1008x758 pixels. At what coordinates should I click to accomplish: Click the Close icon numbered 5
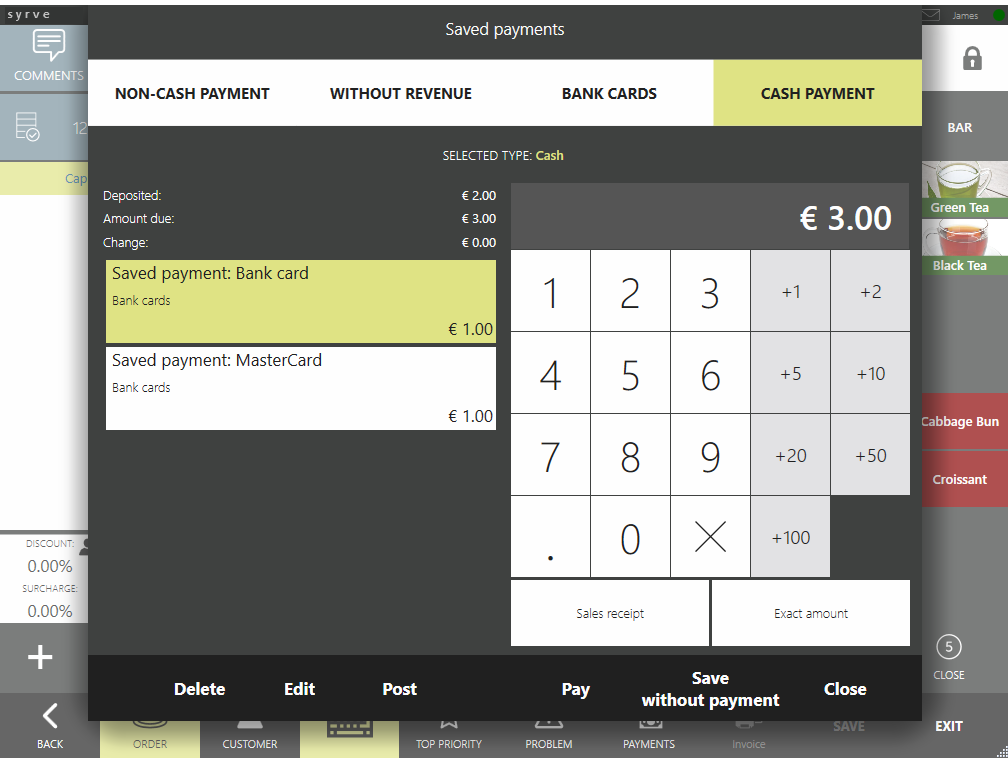tap(948, 647)
